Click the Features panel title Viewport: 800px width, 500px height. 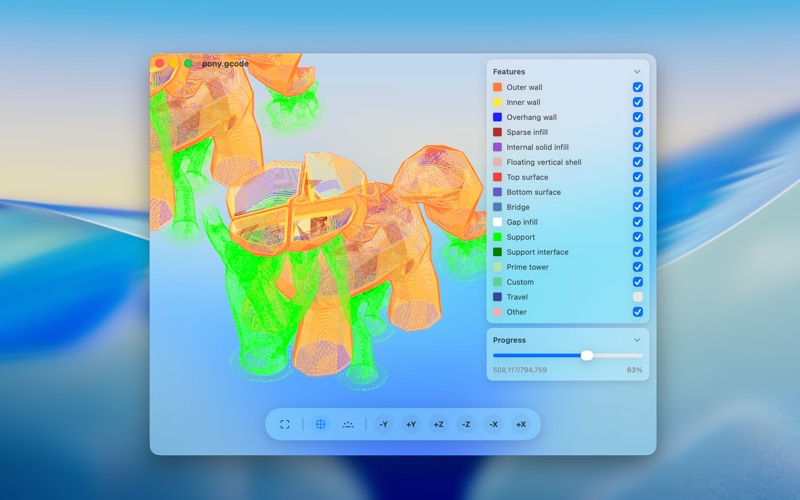tap(509, 71)
